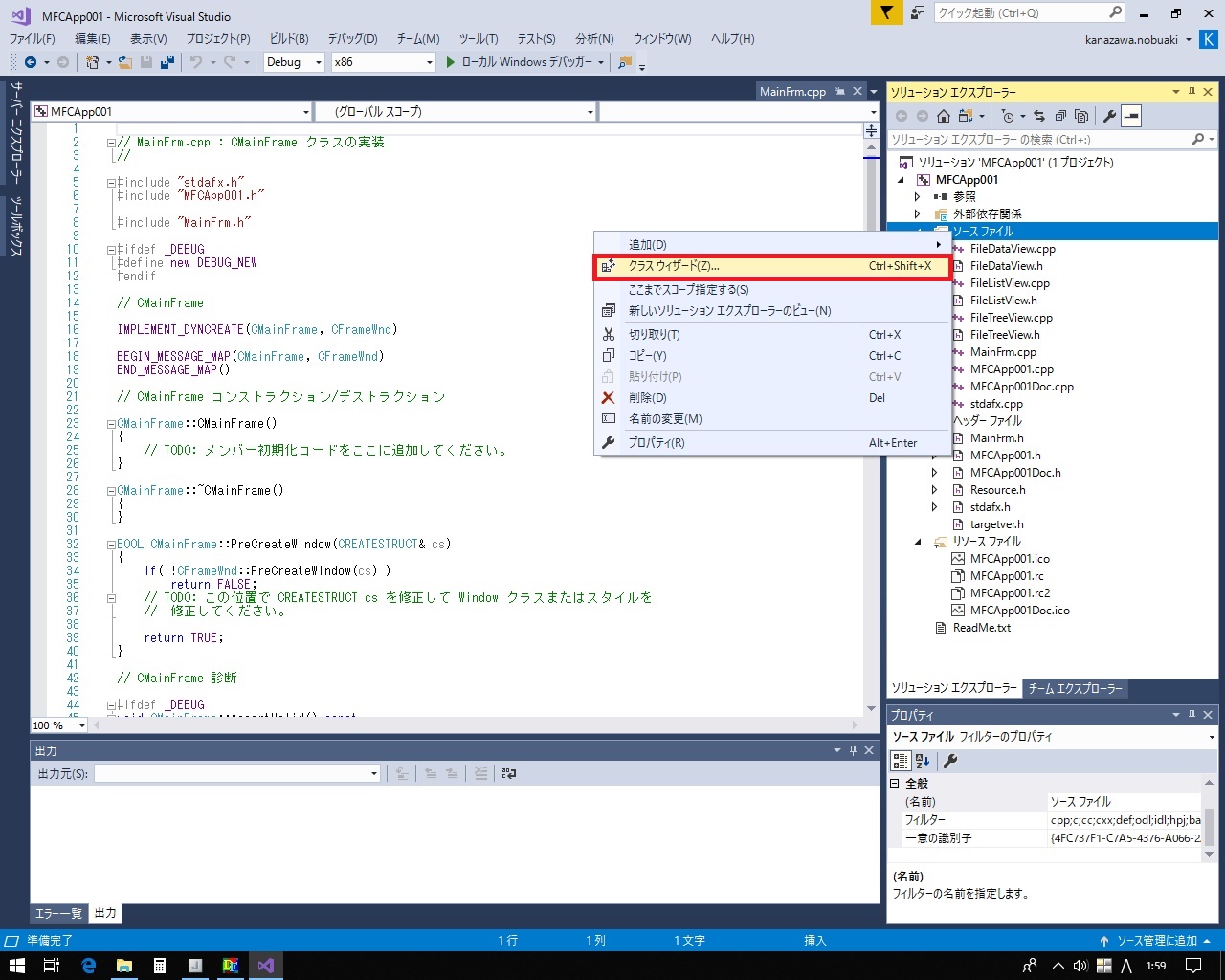This screenshot has width=1225, height=980.
Task: Click the Show All Files icon
Action: tap(1081, 116)
